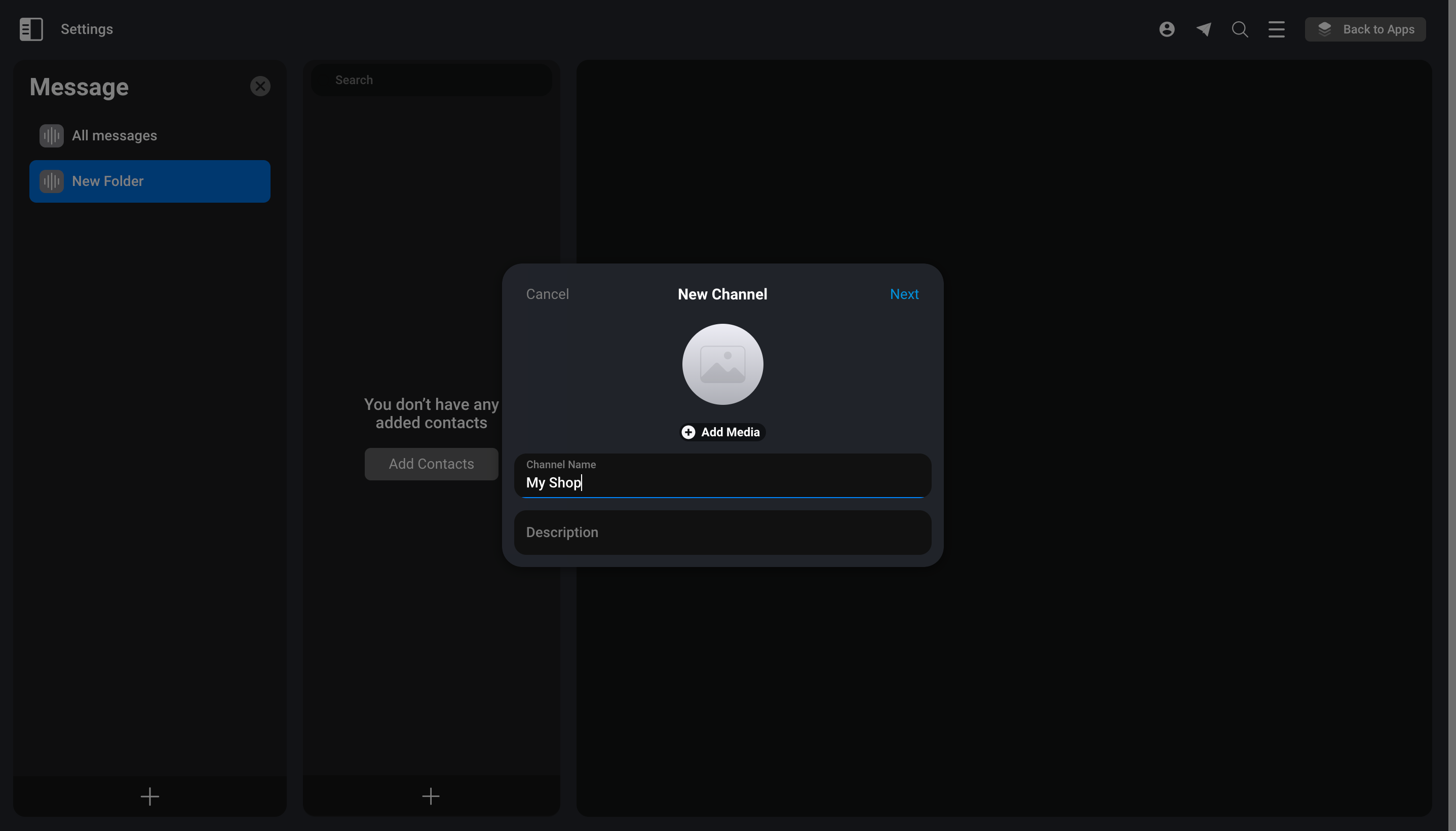Click the Add Contacts button

coord(431,464)
